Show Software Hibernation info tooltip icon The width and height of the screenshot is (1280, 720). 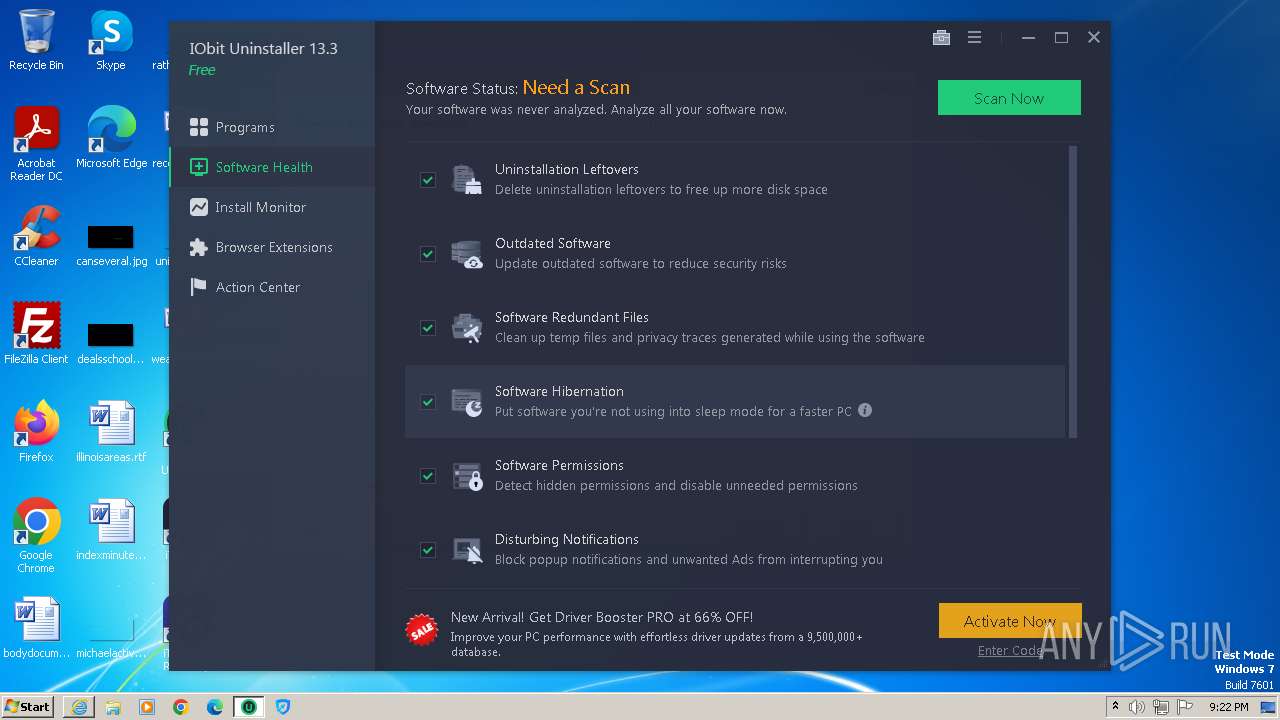coord(865,410)
